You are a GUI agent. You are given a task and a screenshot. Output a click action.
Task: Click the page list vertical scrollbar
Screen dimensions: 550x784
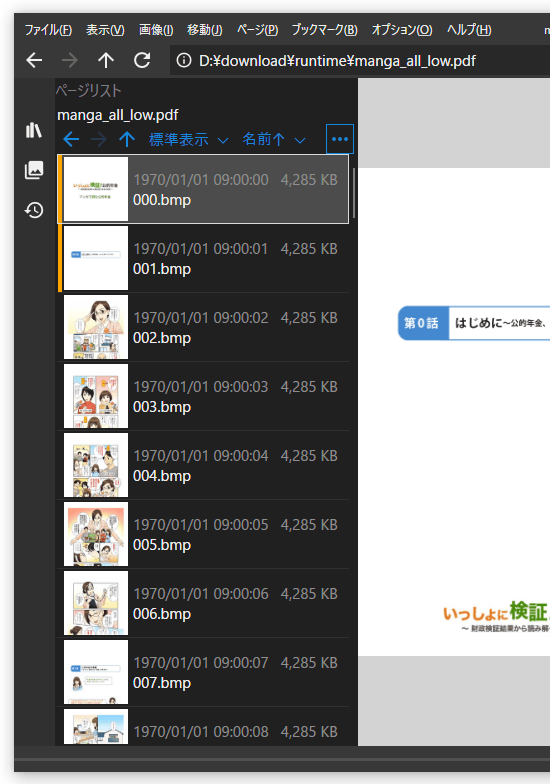(354, 193)
